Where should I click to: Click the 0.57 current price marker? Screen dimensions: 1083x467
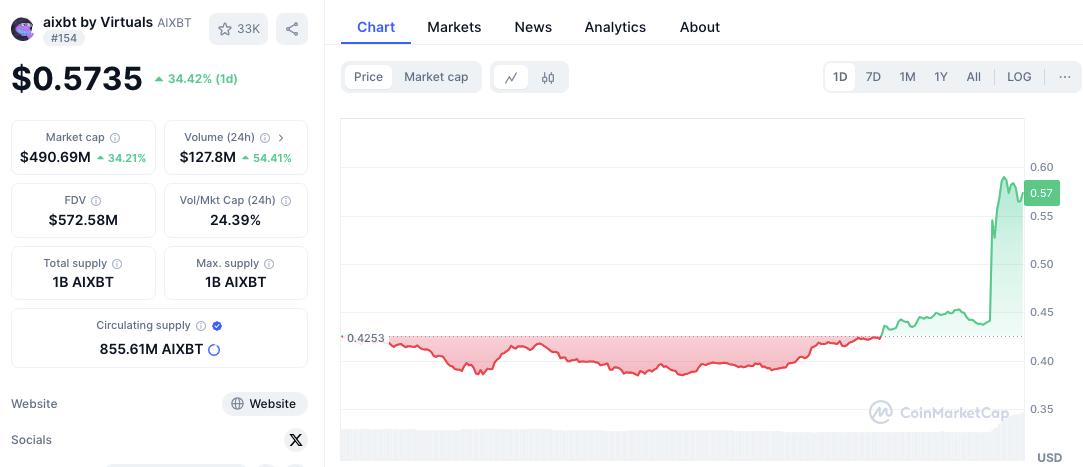tap(1041, 193)
